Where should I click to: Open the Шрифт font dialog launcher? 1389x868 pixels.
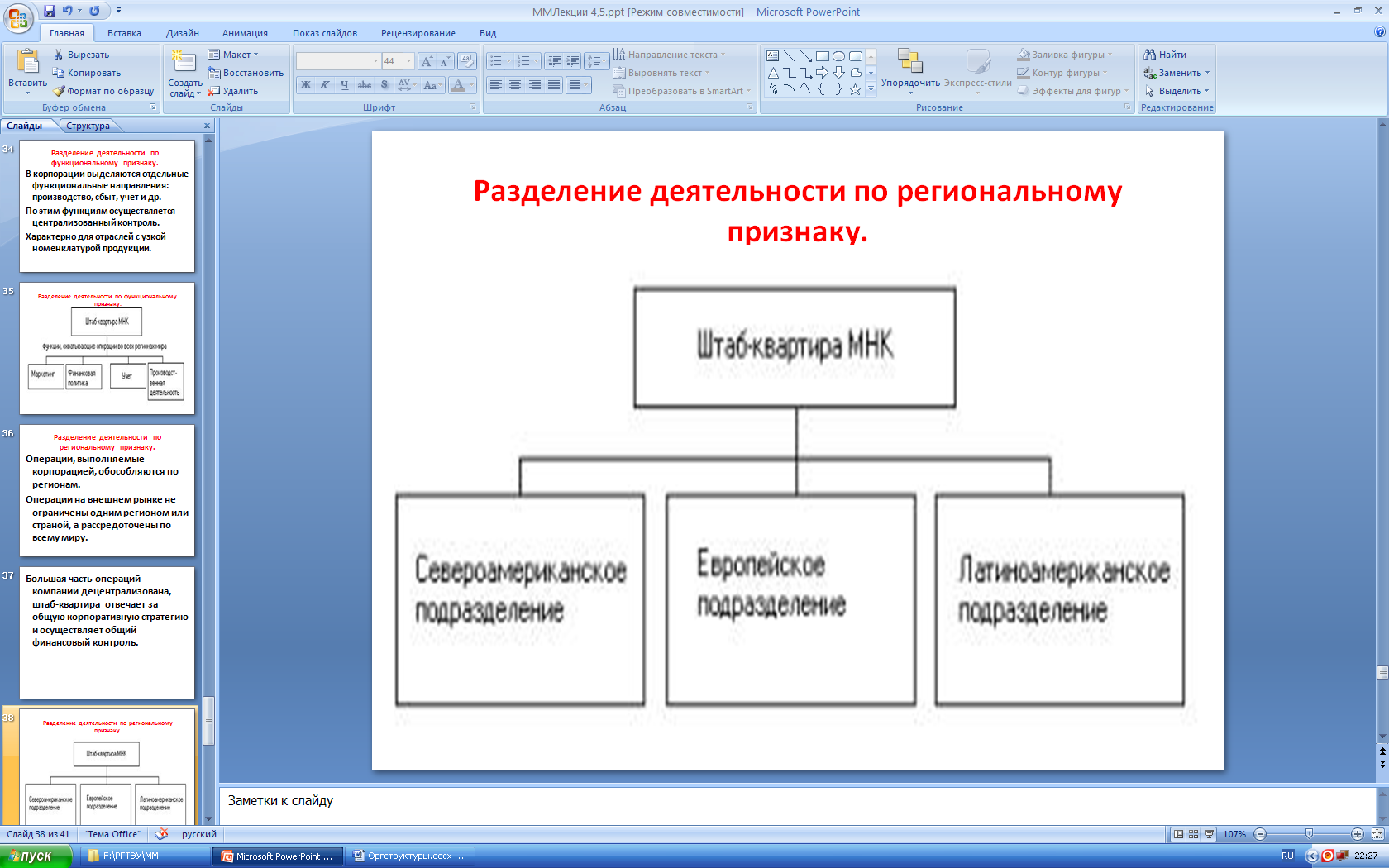[x=473, y=107]
